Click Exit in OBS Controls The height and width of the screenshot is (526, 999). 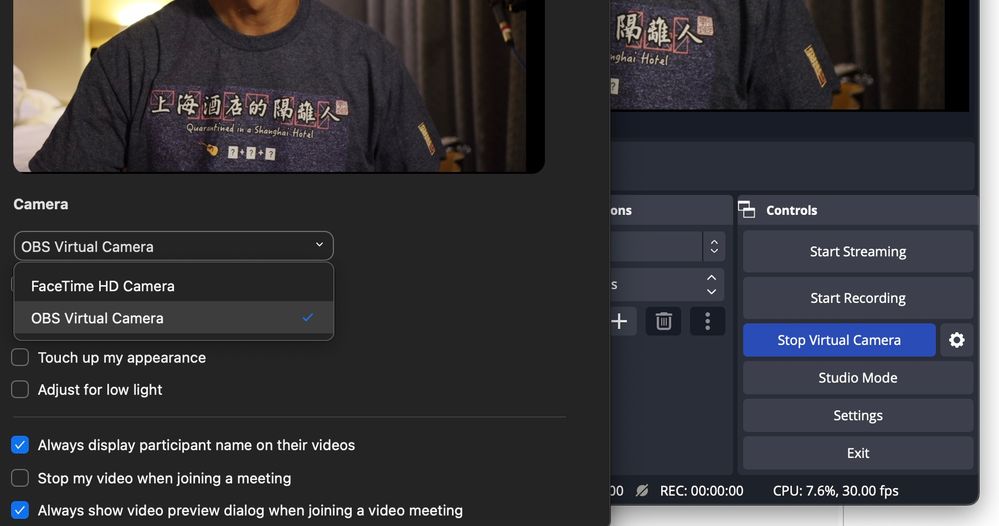(858, 453)
